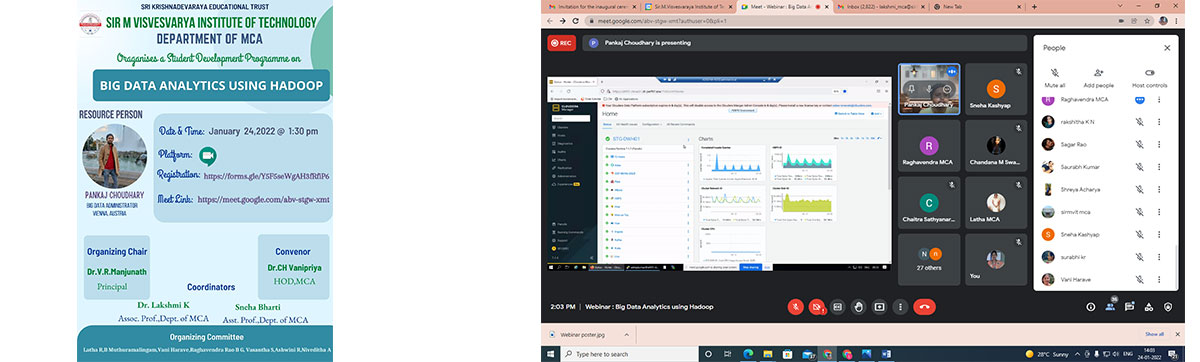Viewport: 1200px width, 362px height.
Task: Mute Saurabh Kumar's microphone
Action: [1140, 166]
